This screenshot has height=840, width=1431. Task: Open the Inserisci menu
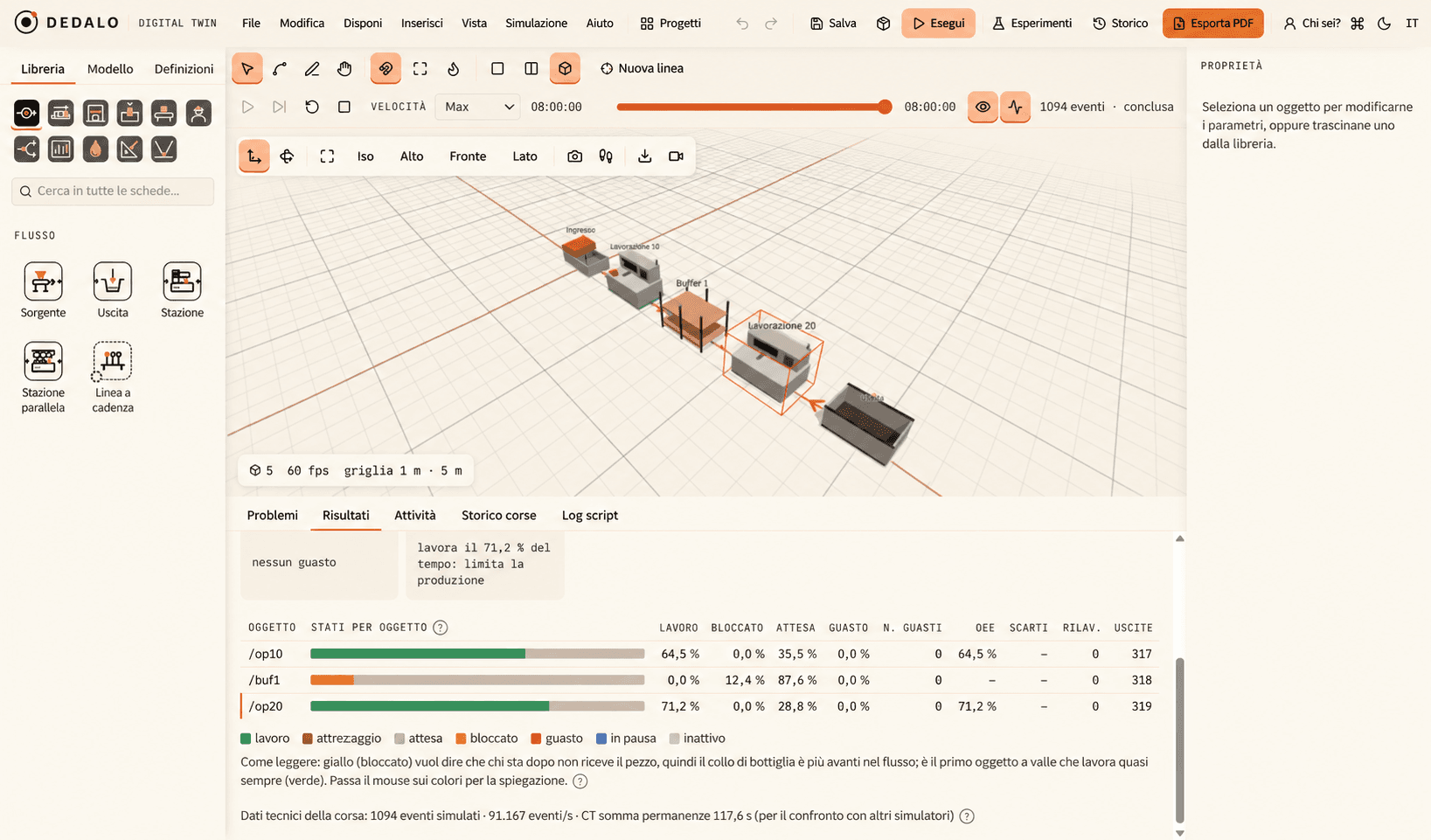click(422, 24)
